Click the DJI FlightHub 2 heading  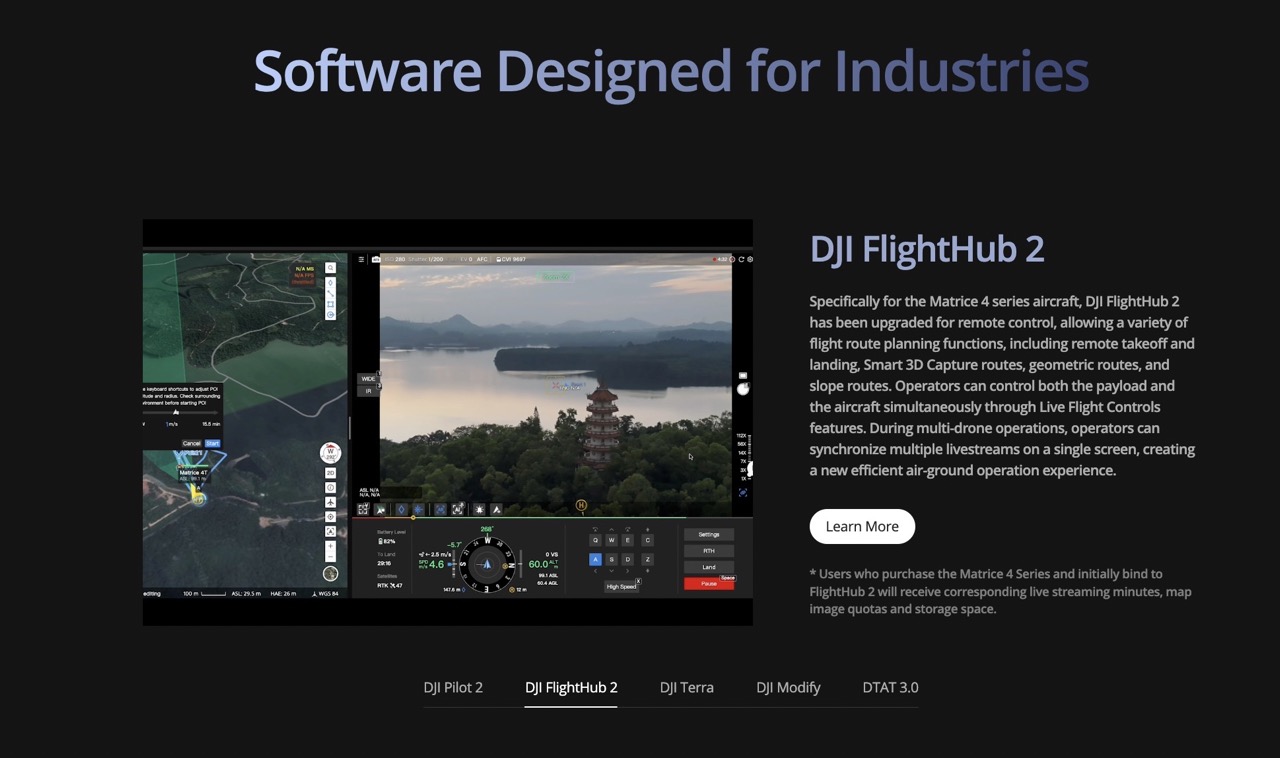tap(927, 249)
